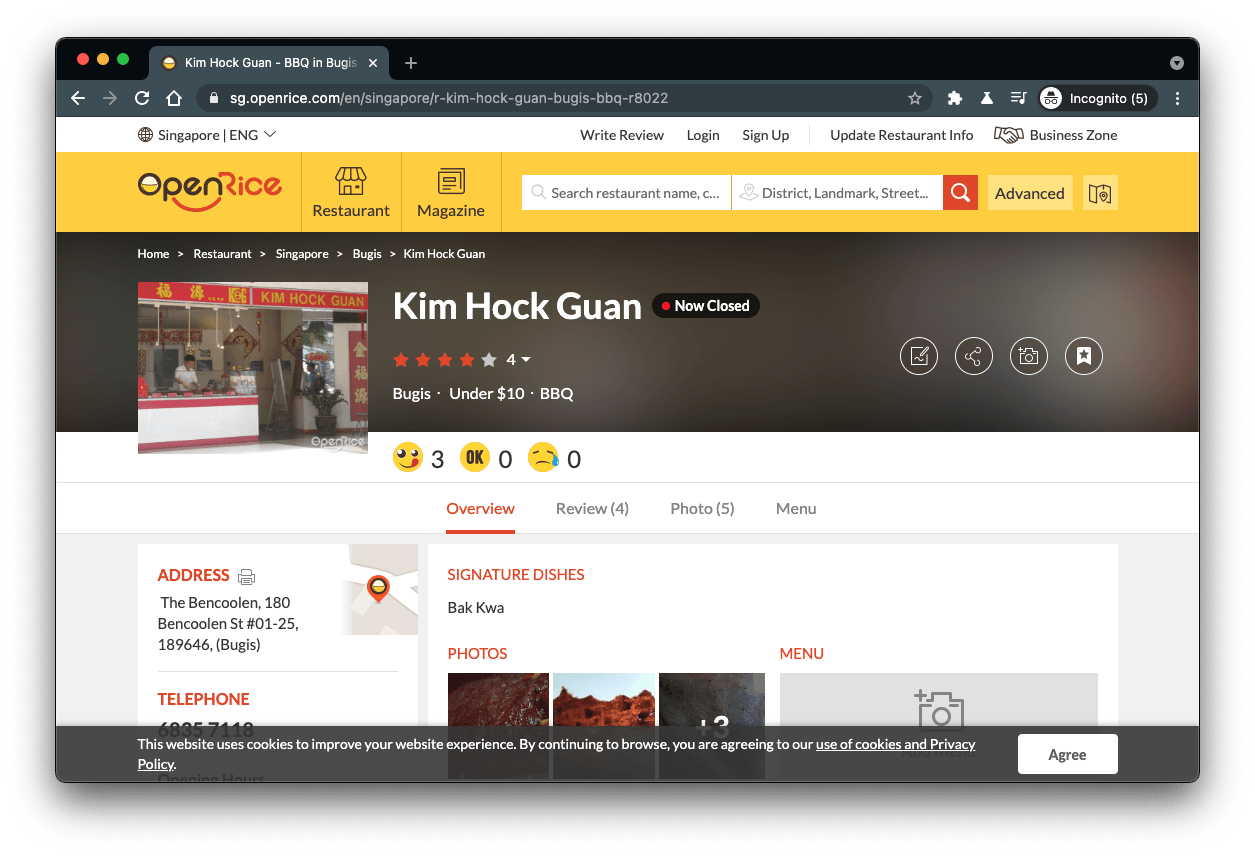Go to Bugis in the breadcrumb

(x=367, y=254)
